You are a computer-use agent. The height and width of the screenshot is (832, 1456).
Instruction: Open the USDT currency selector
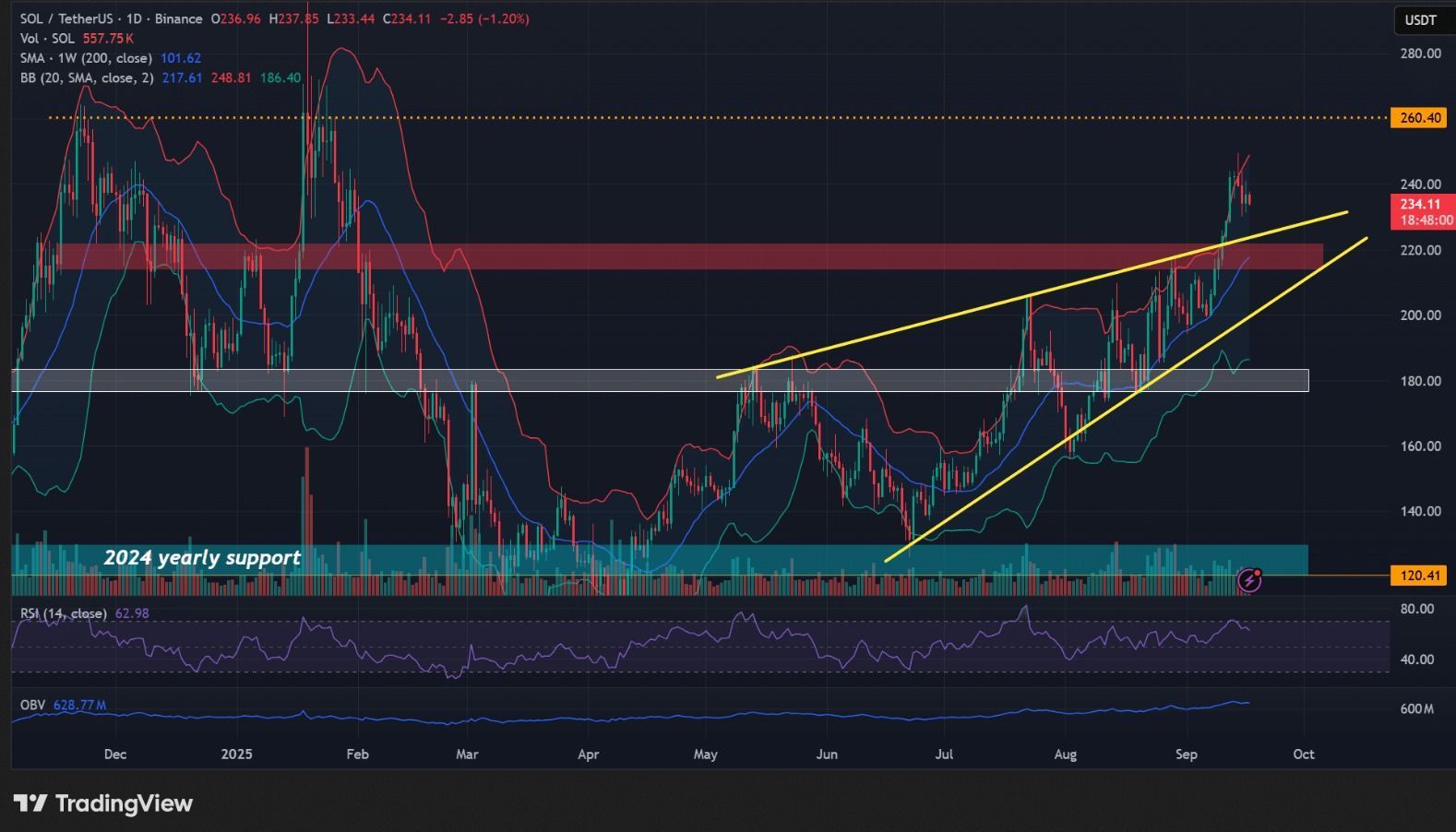click(x=1420, y=20)
